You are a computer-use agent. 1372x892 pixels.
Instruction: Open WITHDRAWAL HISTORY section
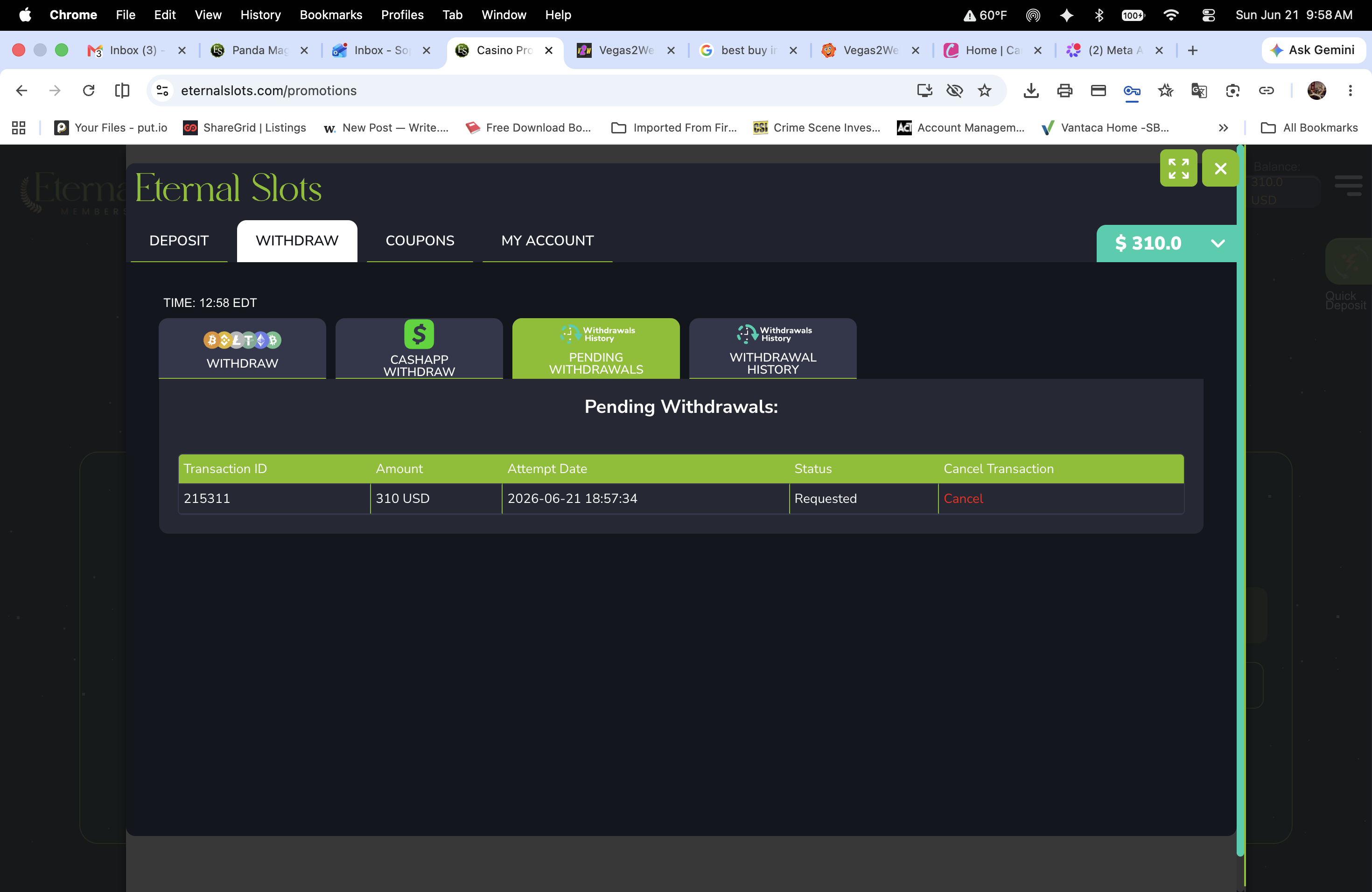pos(772,348)
